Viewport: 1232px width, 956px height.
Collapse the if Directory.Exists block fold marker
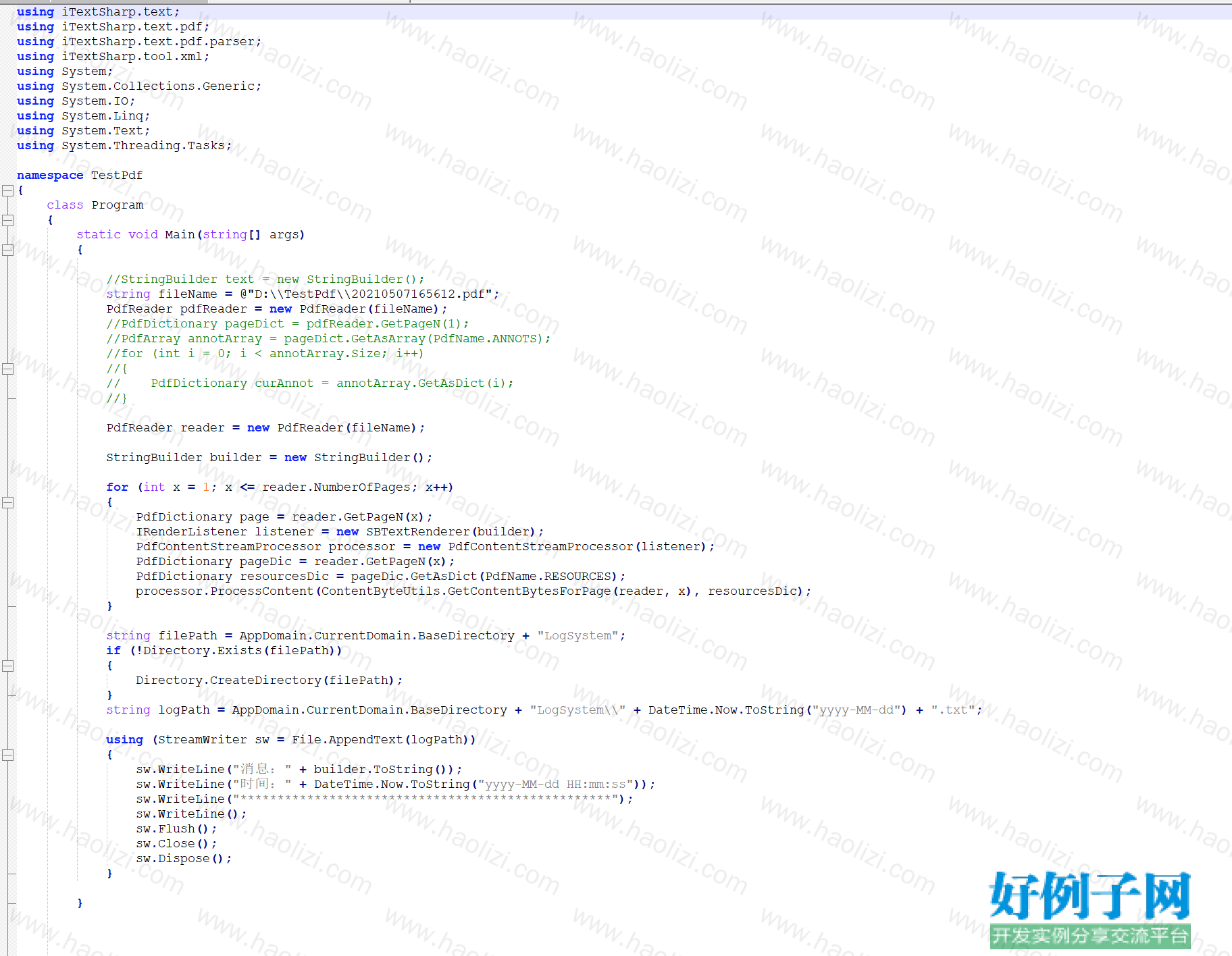click(8, 666)
